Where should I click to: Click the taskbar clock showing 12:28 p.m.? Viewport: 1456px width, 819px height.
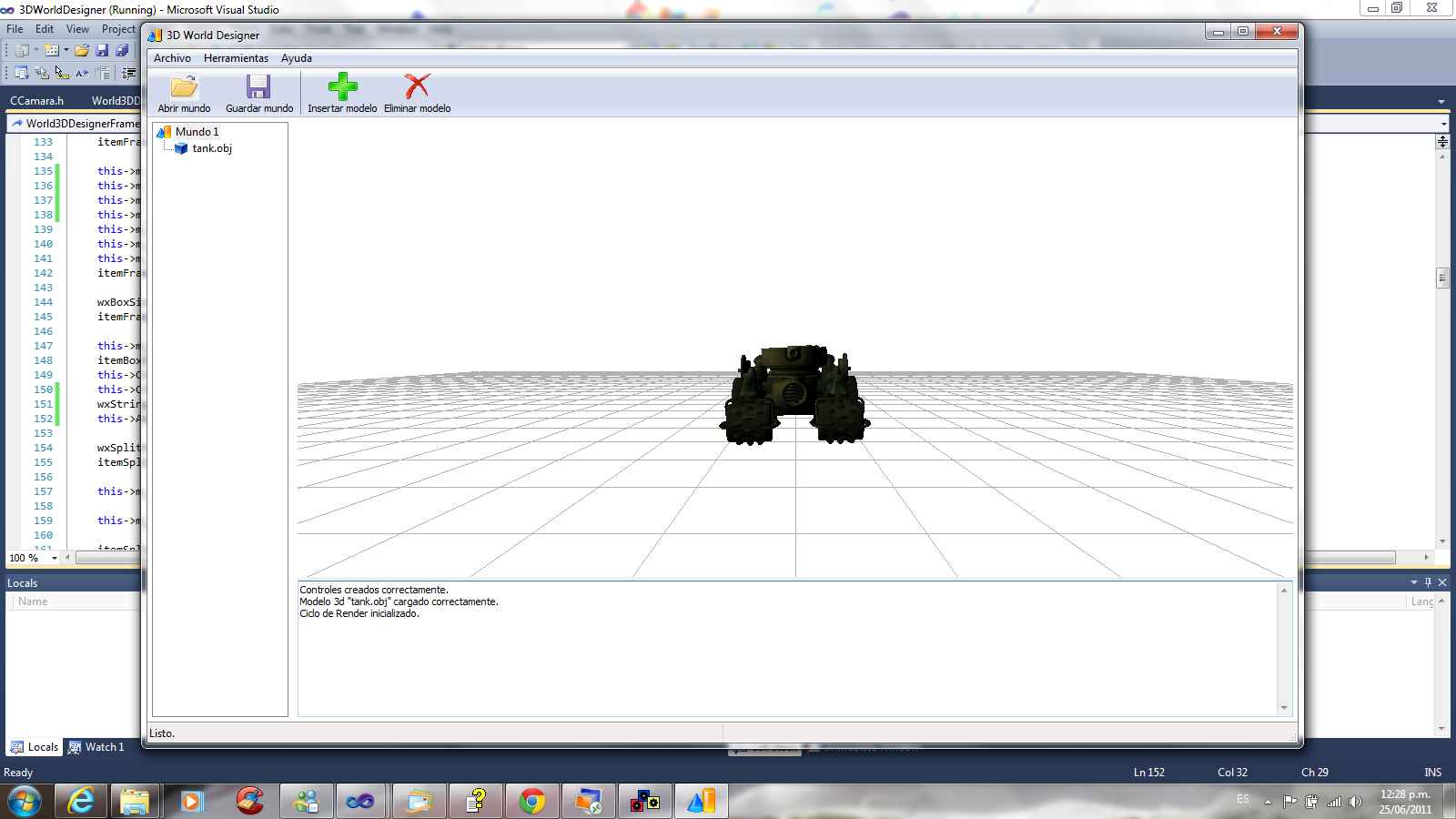click(x=1405, y=802)
